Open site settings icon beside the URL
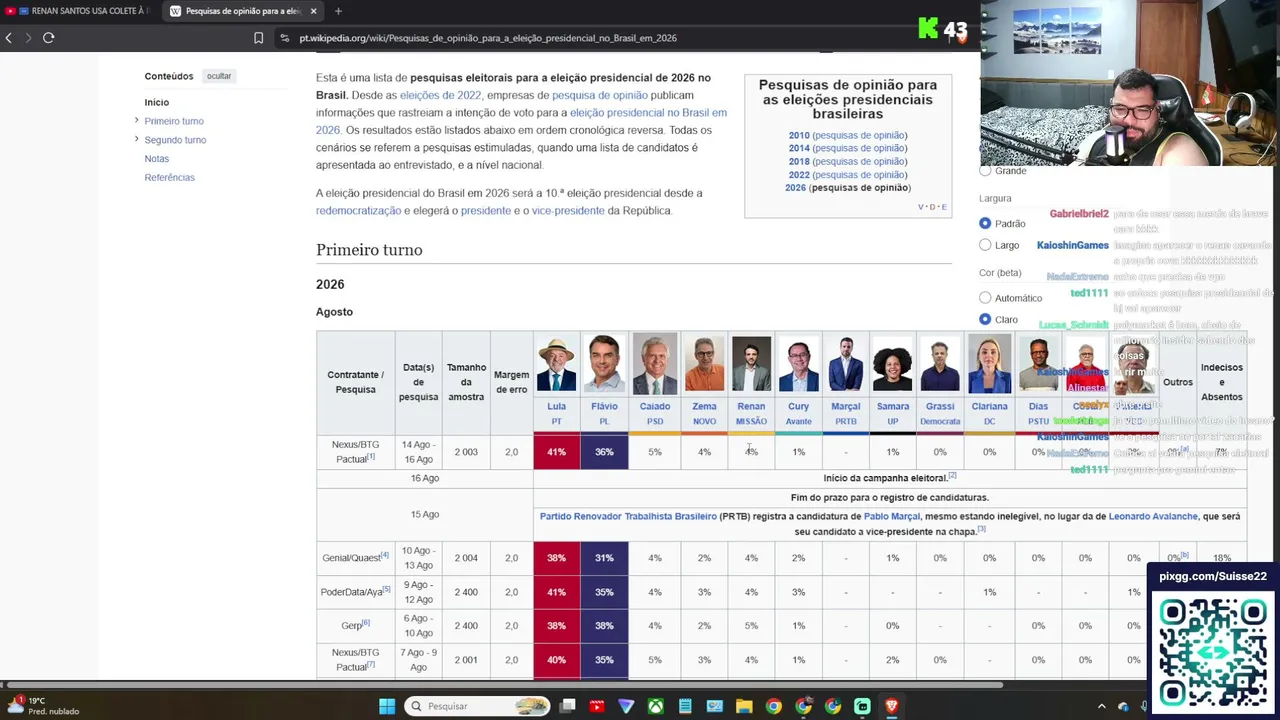The width and height of the screenshot is (1280, 720). (x=285, y=38)
